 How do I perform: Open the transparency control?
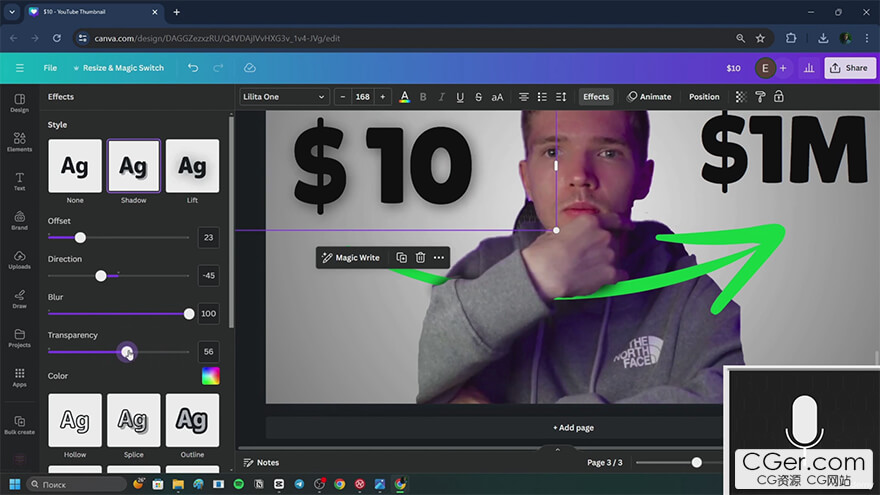(x=741, y=97)
